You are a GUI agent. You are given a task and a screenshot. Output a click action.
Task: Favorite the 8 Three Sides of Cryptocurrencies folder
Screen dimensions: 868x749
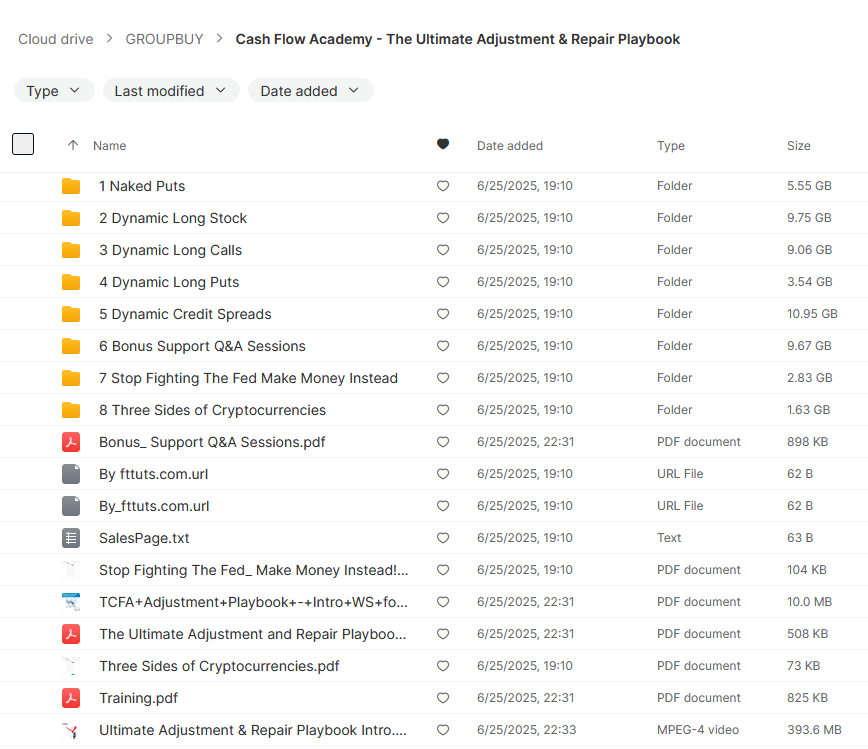(x=443, y=410)
